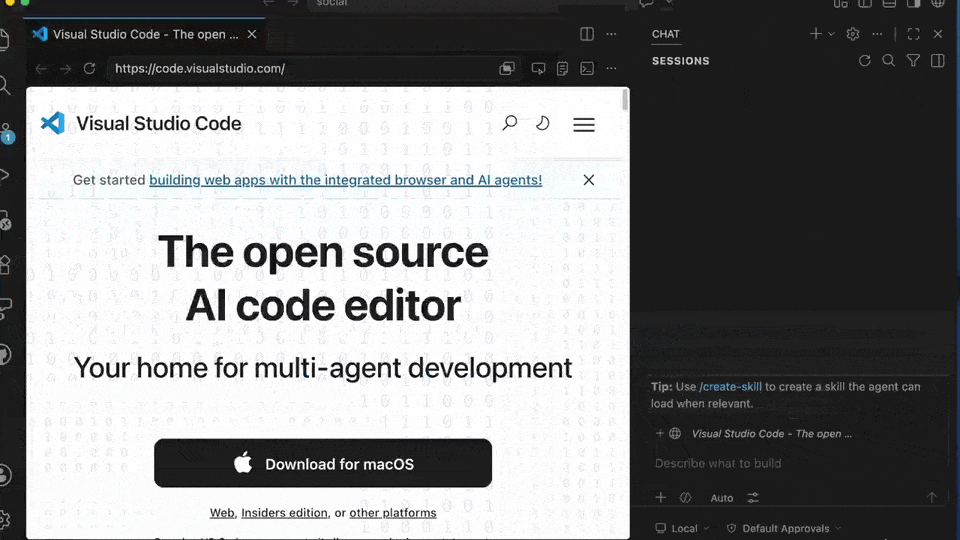Click the title bar search box
This screenshot has width=960, height=540.
(x=468, y=4)
